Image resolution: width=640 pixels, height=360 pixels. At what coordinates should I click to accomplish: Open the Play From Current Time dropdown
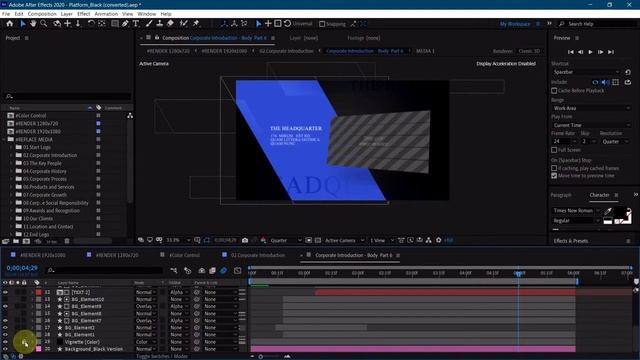tap(591, 125)
